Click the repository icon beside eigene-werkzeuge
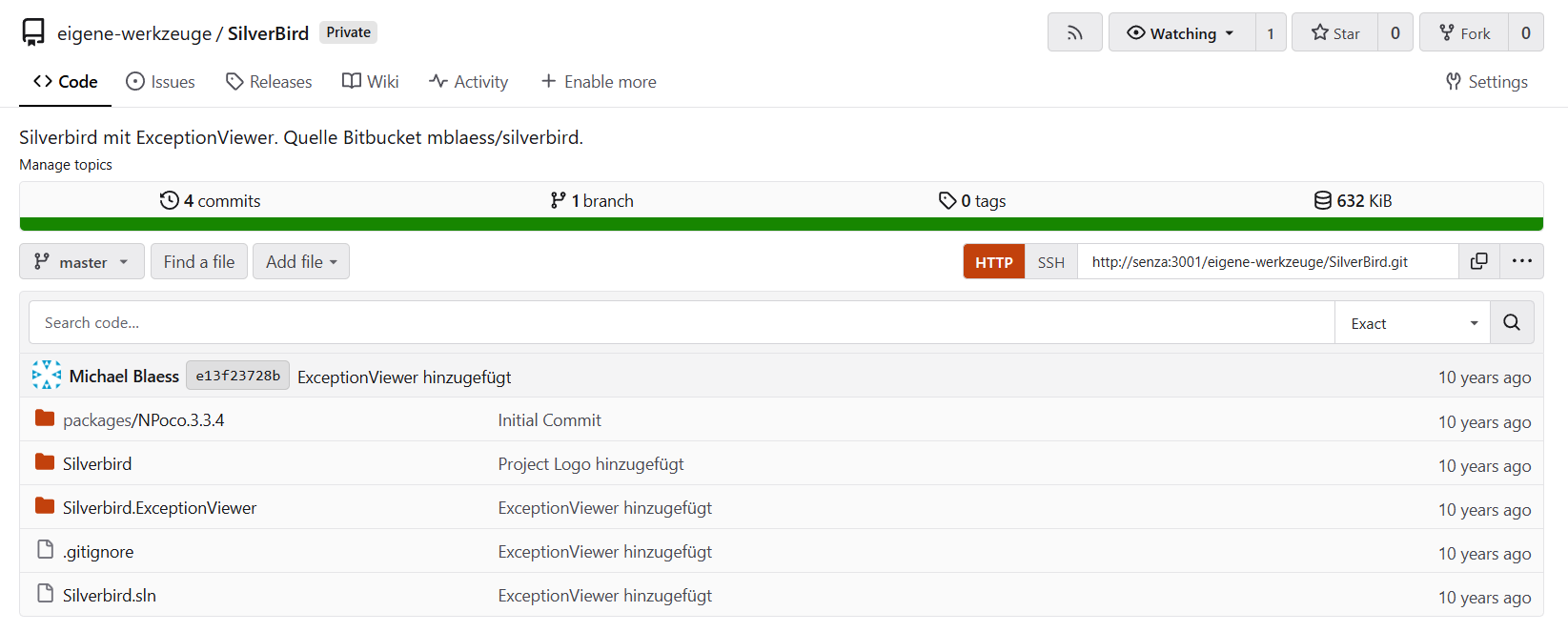 coord(33,32)
